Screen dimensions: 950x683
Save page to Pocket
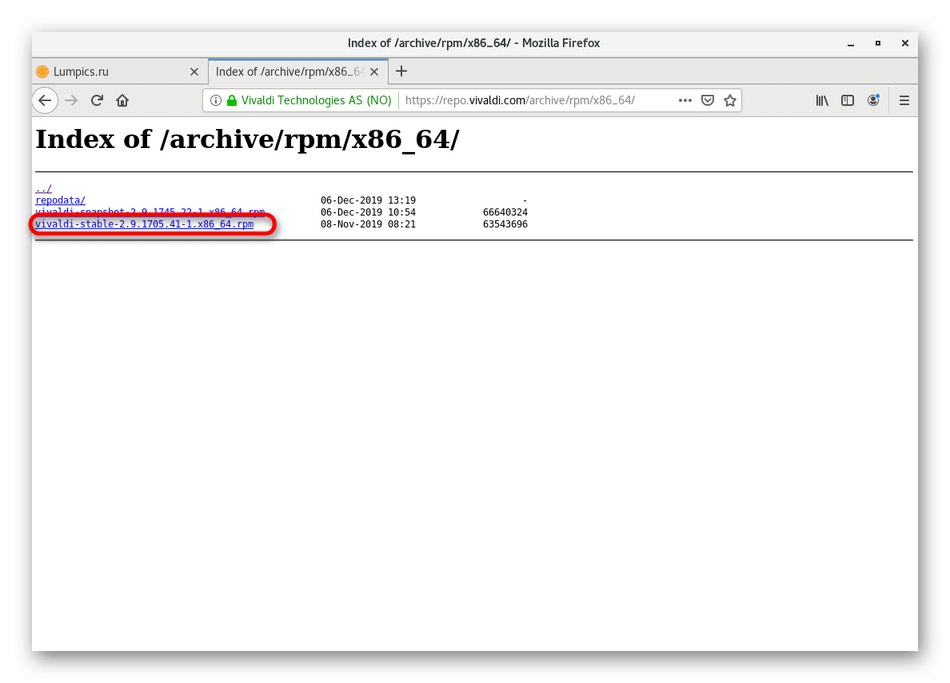[x=707, y=101]
